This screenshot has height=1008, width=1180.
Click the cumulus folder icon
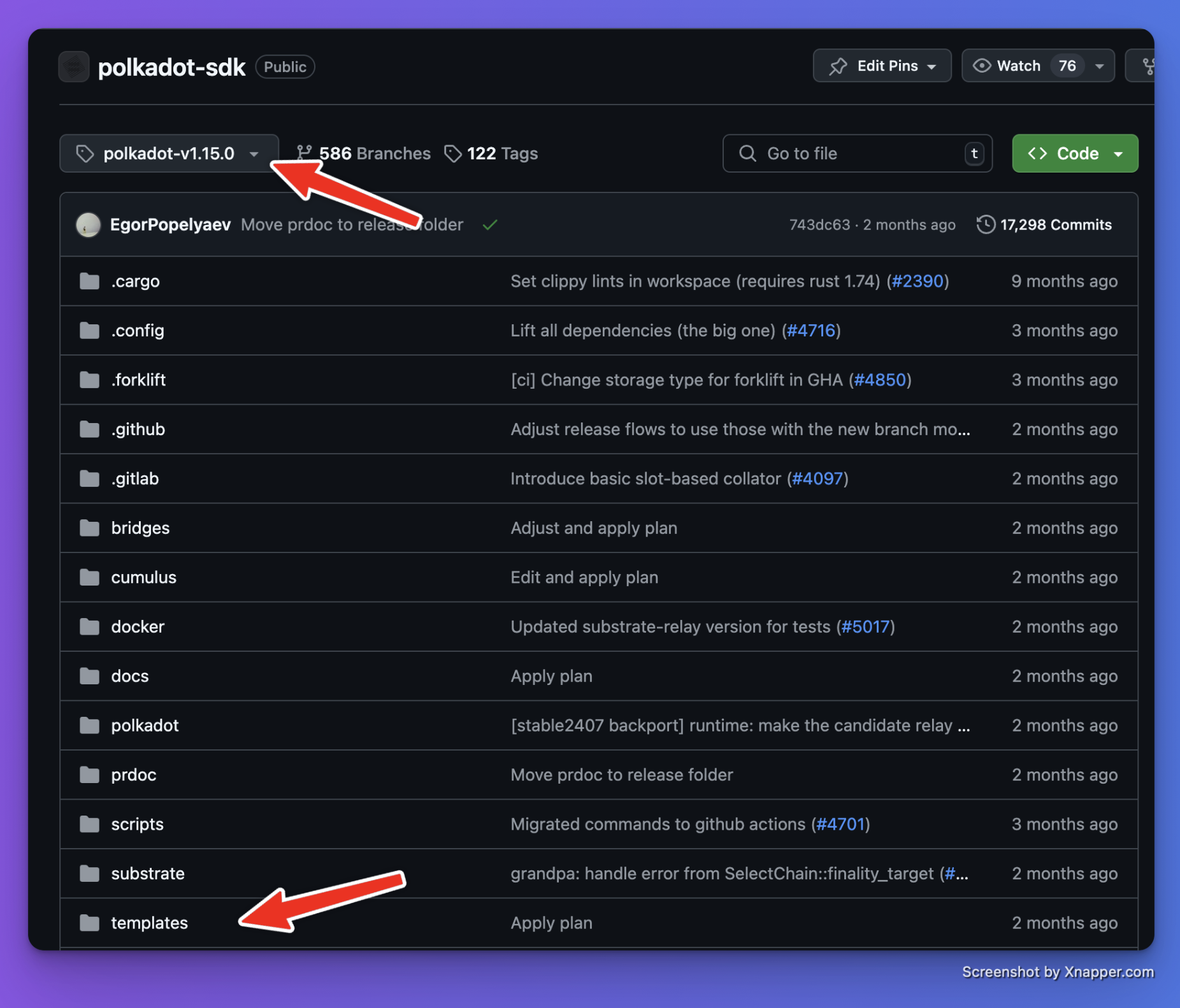pyautogui.click(x=89, y=577)
